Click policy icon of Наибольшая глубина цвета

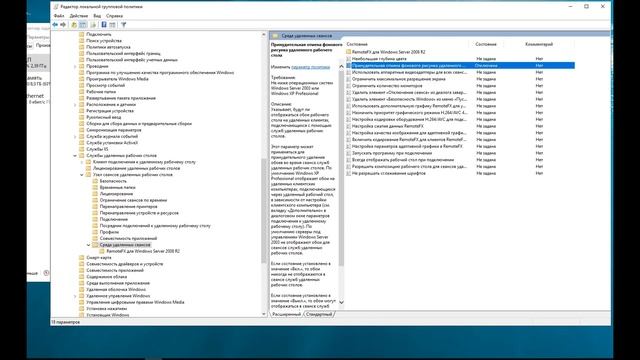tap(348, 59)
